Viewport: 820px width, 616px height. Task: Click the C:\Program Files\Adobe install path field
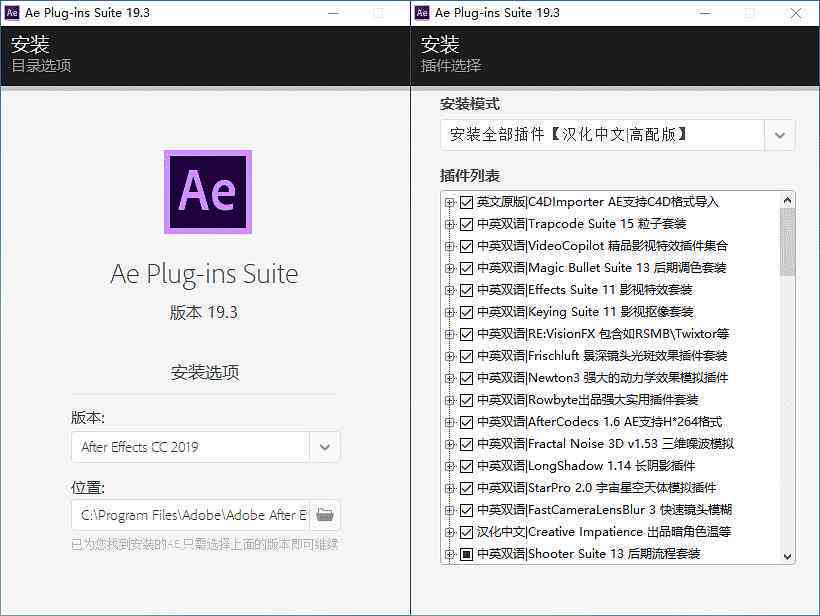point(190,515)
